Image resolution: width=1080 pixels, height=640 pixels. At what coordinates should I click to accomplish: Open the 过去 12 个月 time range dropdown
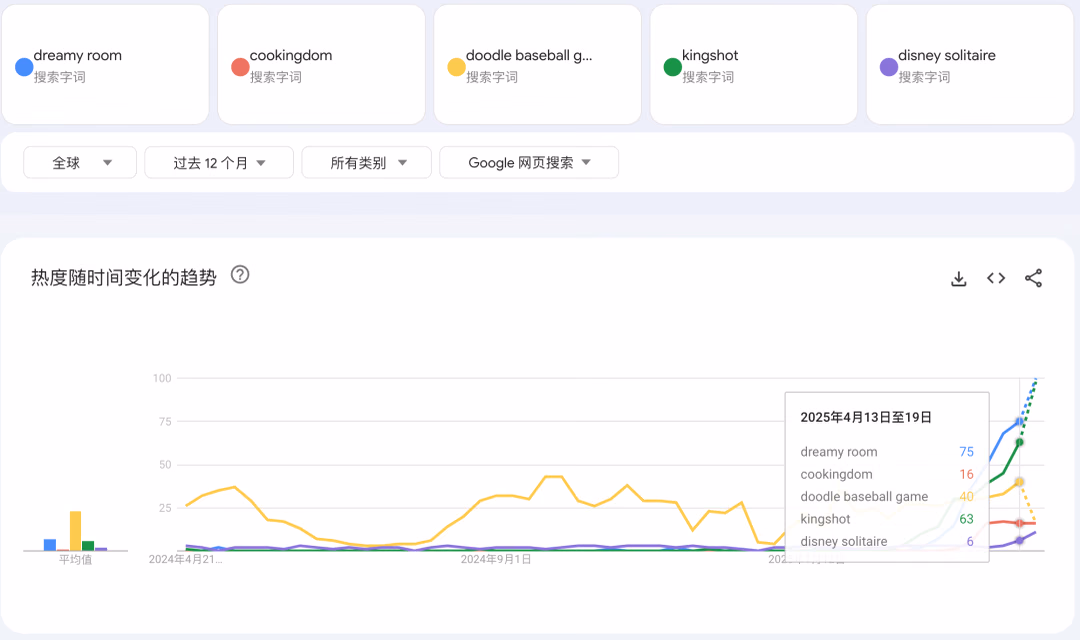(219, 163)
